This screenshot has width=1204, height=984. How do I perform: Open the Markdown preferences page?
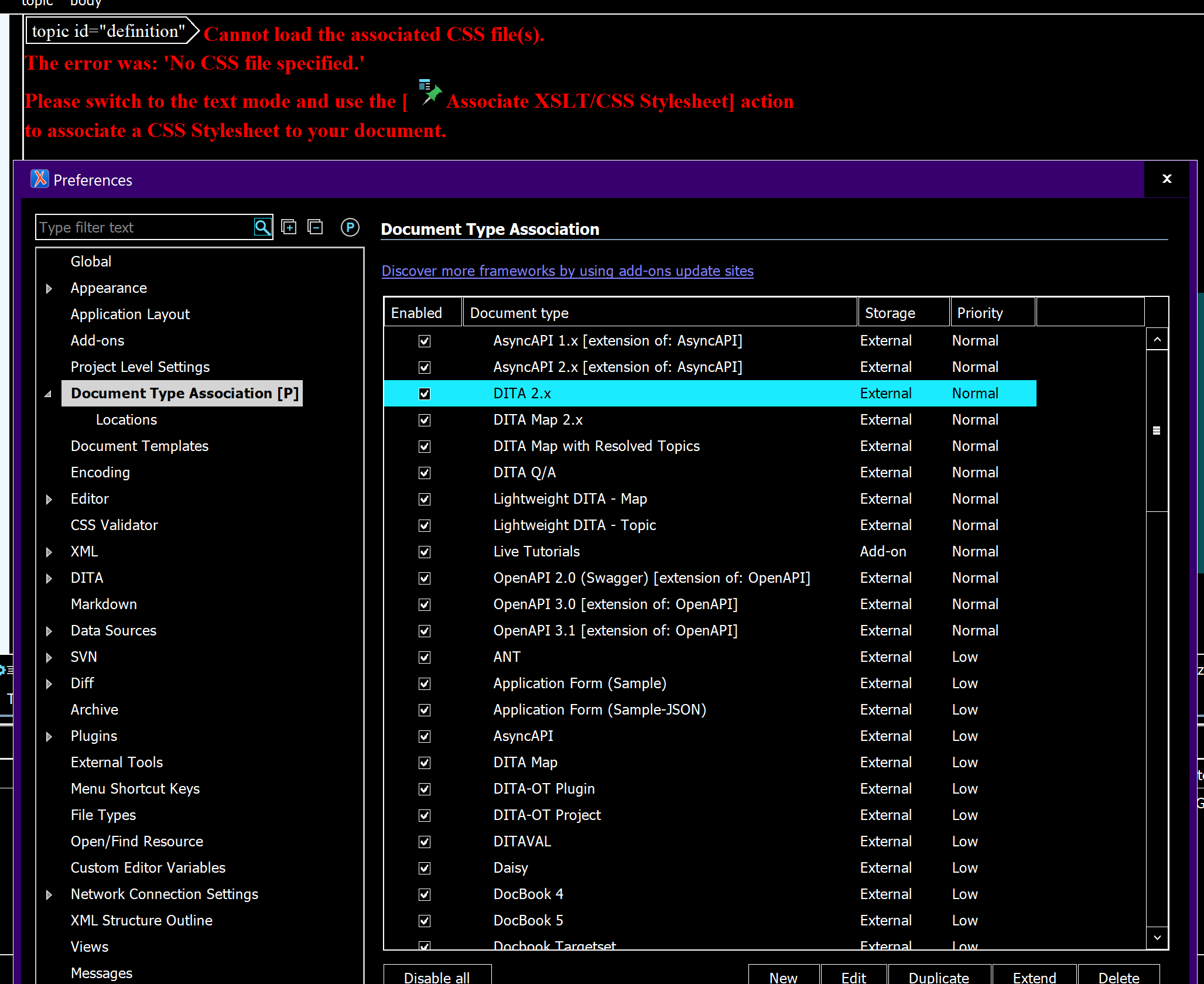[104, 604]
